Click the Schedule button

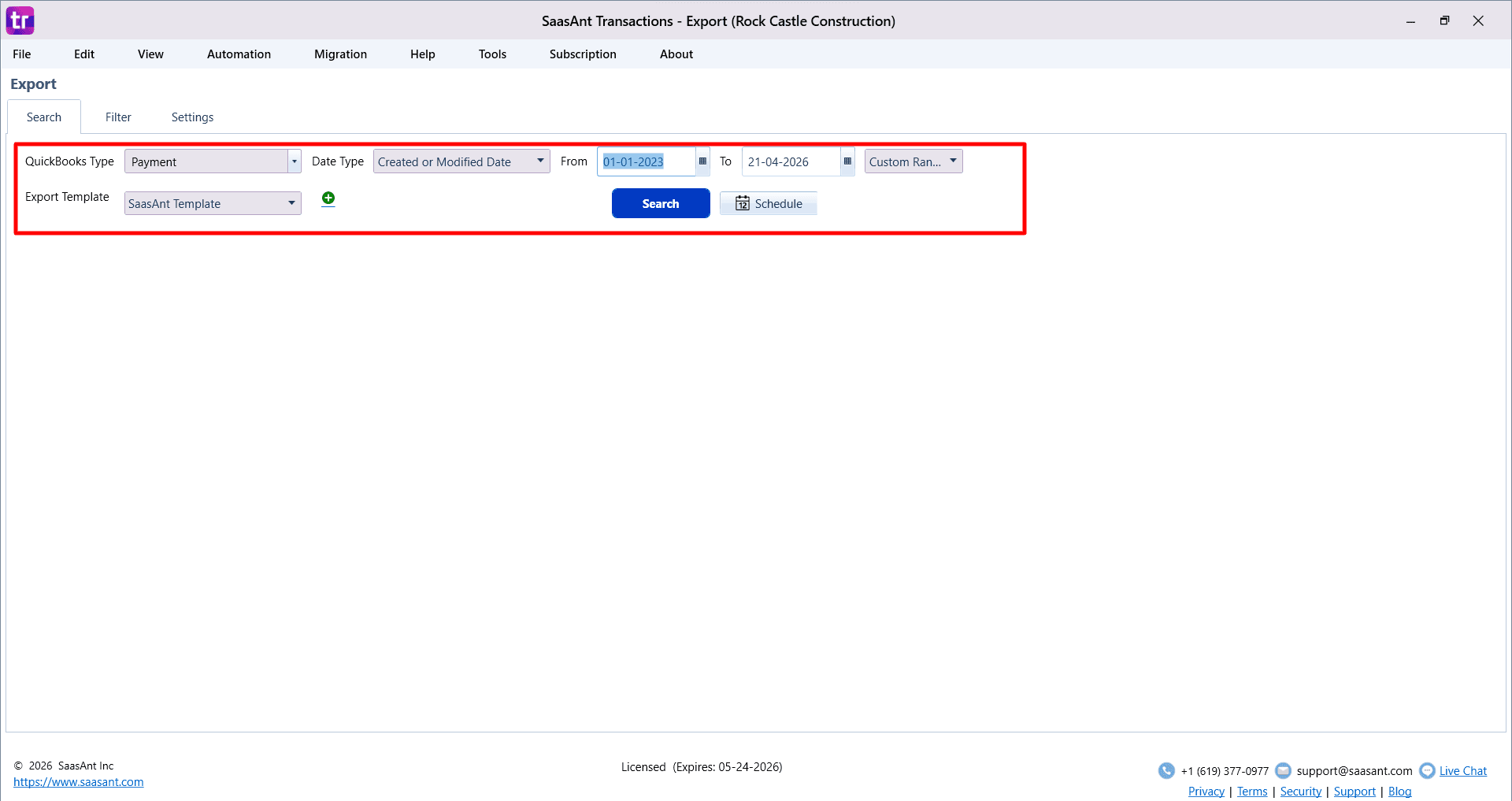769,203
